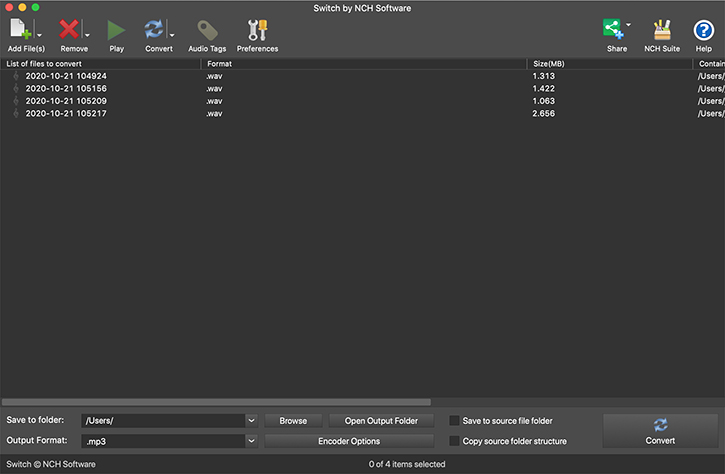Click the green Play icon

point(116,30)
